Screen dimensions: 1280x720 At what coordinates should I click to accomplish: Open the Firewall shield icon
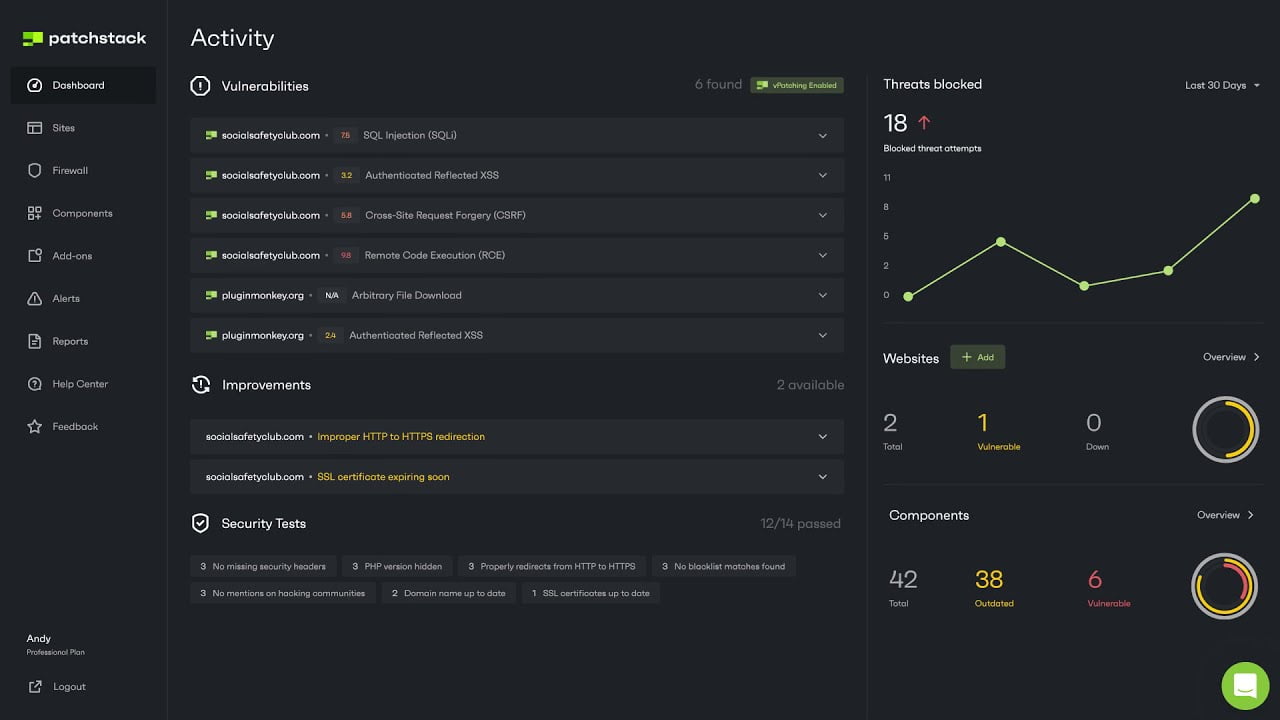(35, 171)
